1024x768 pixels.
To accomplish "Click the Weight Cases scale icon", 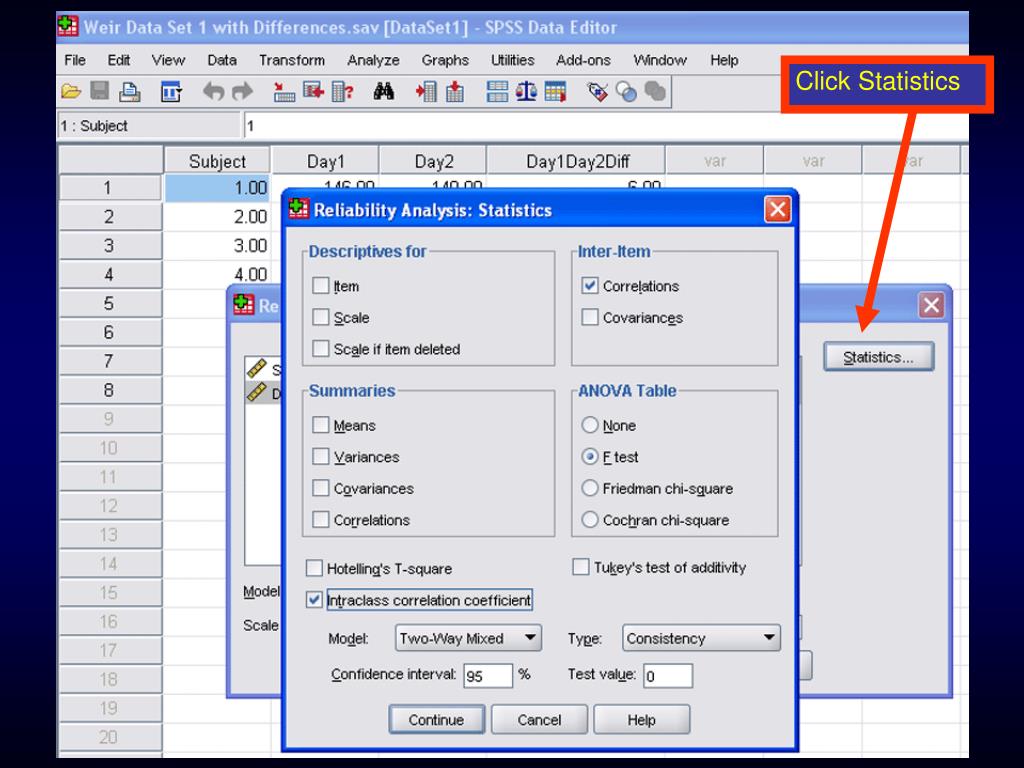I will (x=526, y=91).
